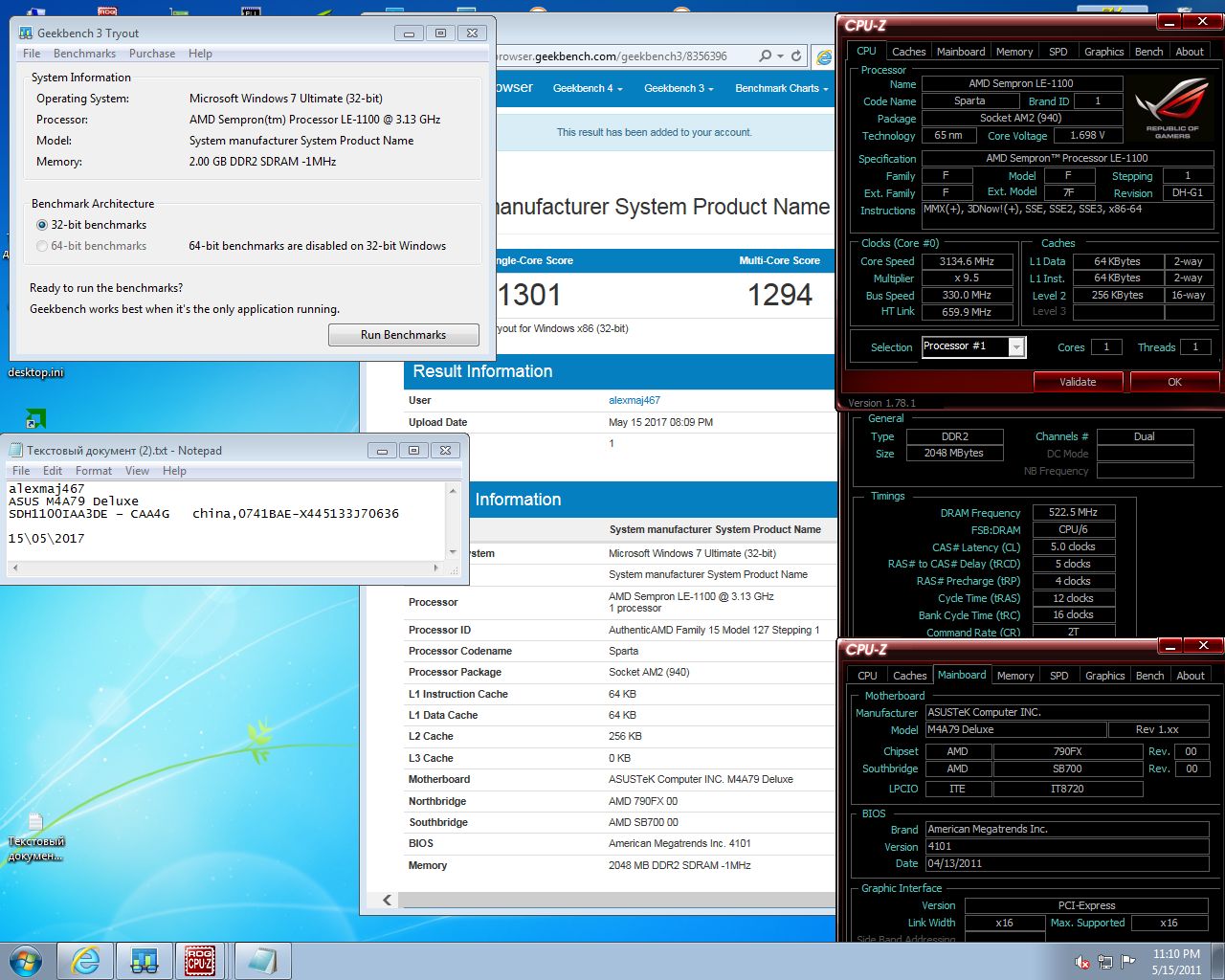Open Purchase menu in Geekbench

152,54
